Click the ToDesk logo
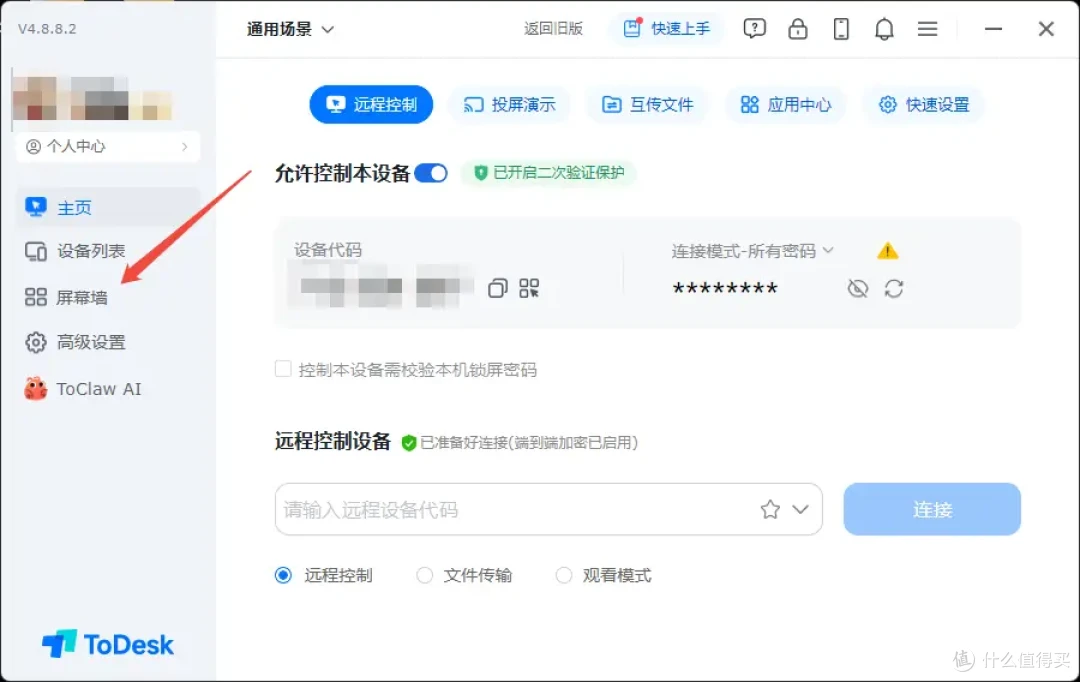 pyautogui.click(x=108, y=644)
